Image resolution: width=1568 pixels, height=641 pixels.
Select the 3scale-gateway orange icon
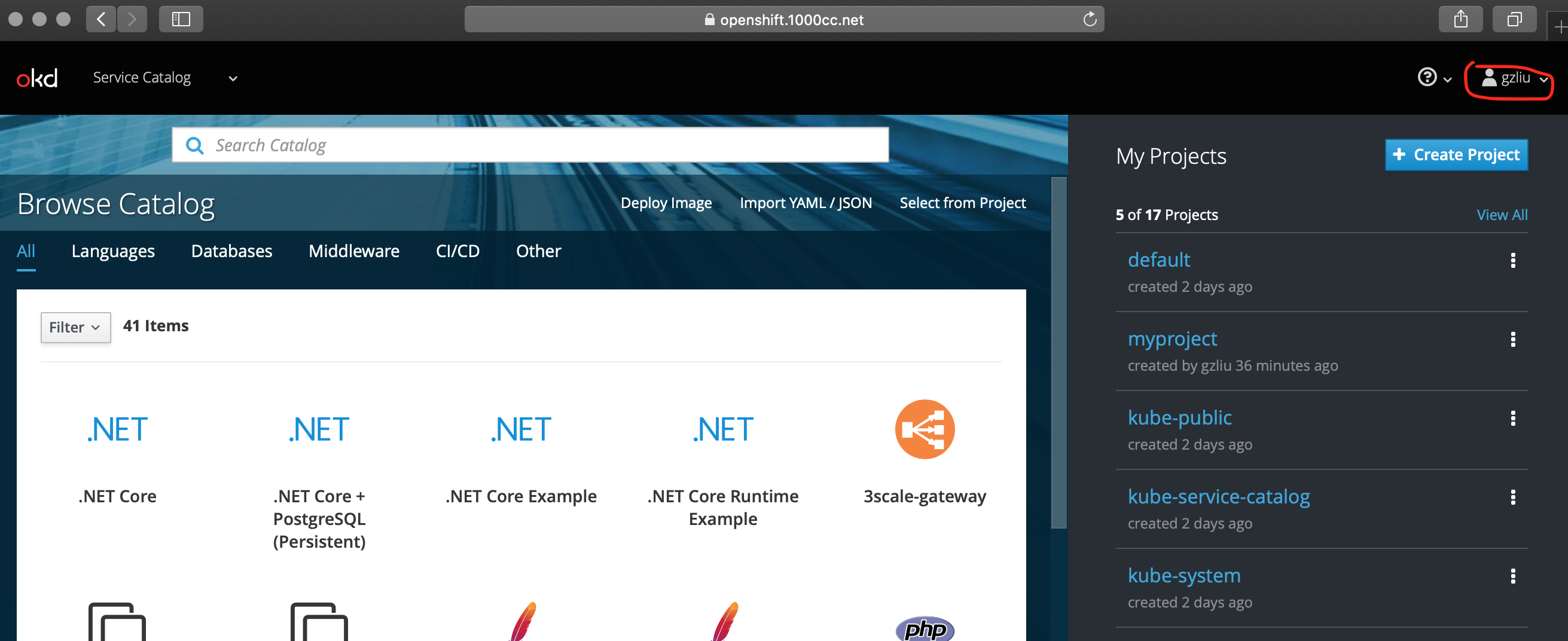click(925, 429)
